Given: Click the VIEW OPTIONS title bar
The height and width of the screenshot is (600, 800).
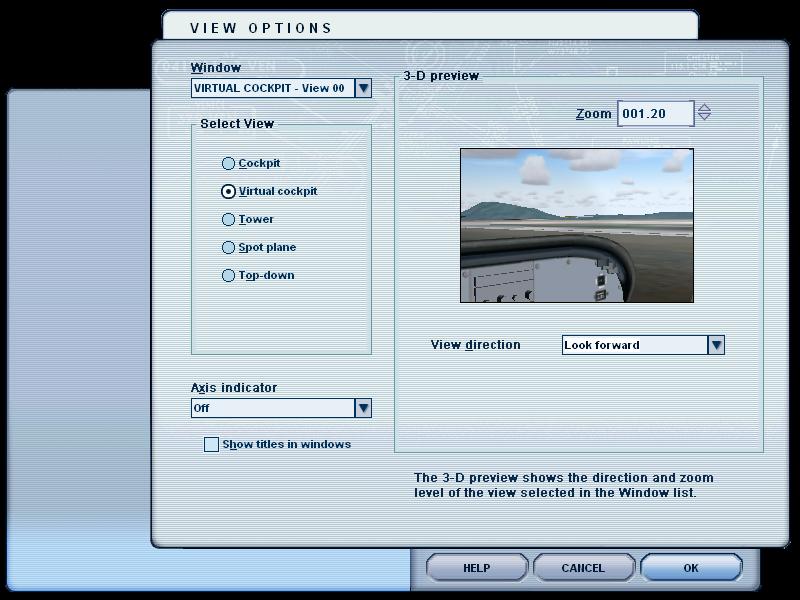Looking at the screenshot, I should pyautogui.click(x=430, y=27).
